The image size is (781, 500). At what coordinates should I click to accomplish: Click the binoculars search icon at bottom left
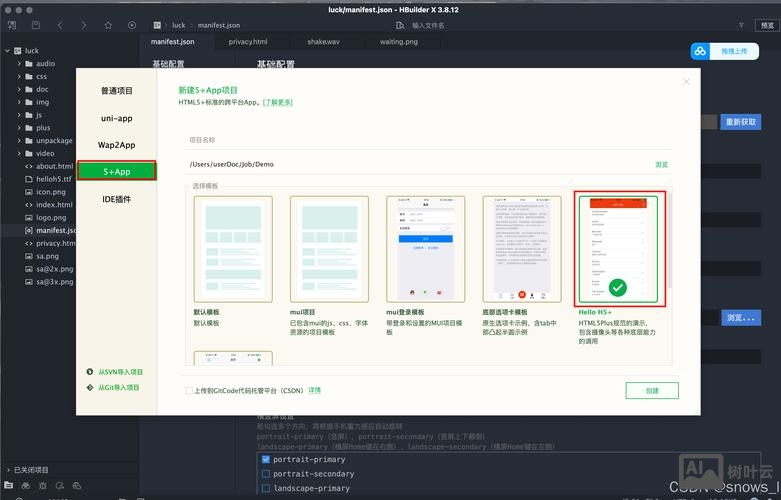[25, 485]
